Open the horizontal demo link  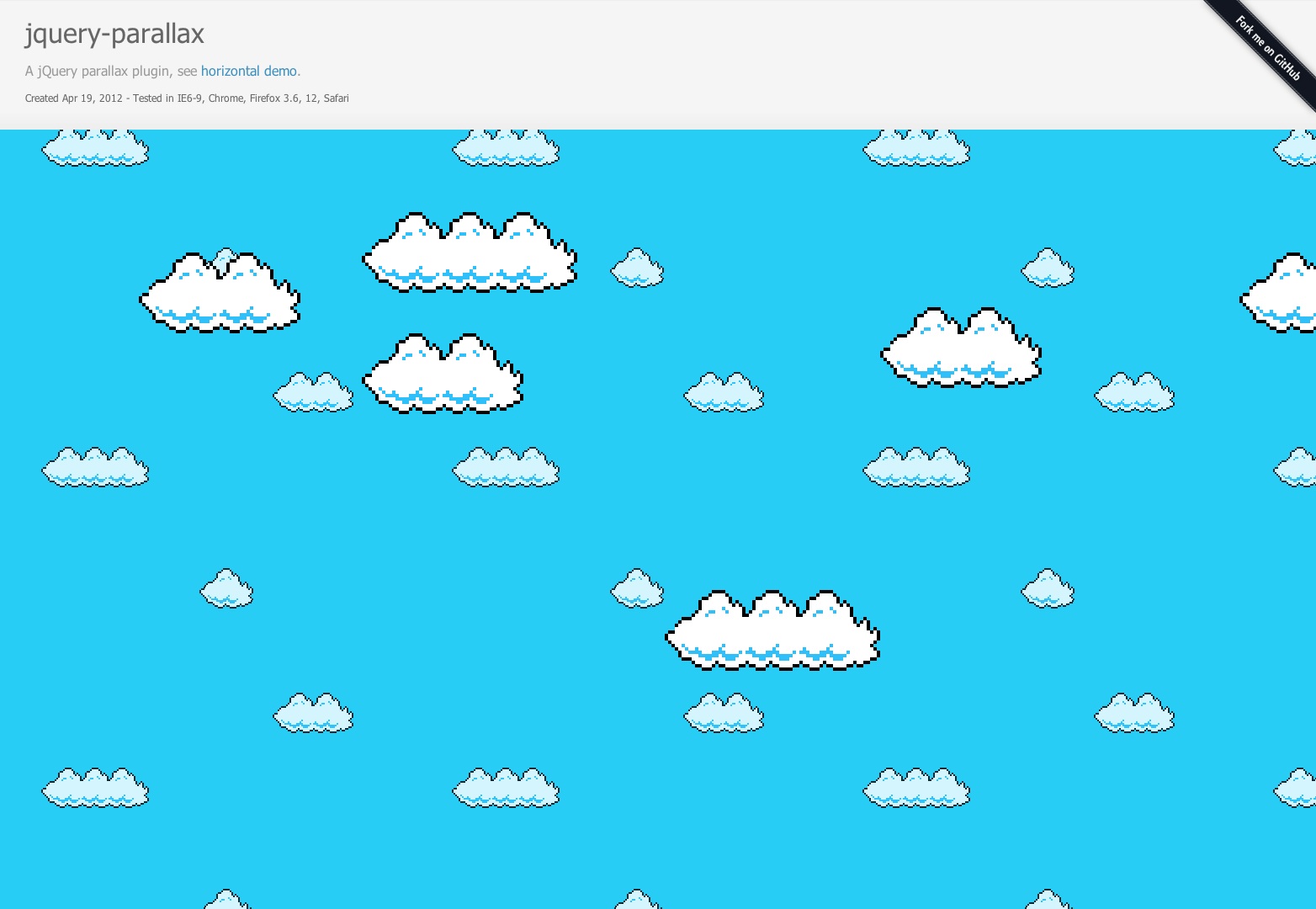(x=249, y=71)
